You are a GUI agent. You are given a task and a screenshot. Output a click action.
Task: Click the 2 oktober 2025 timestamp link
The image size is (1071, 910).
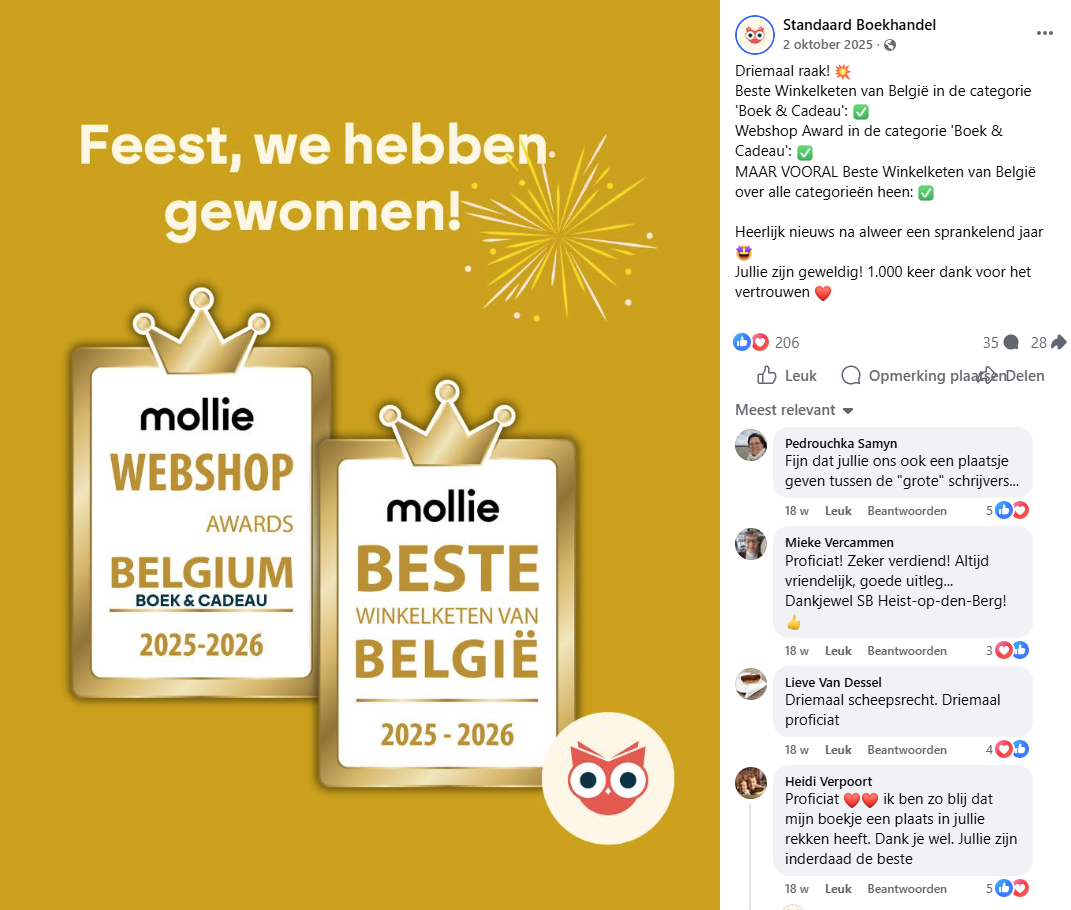point(827,44)
